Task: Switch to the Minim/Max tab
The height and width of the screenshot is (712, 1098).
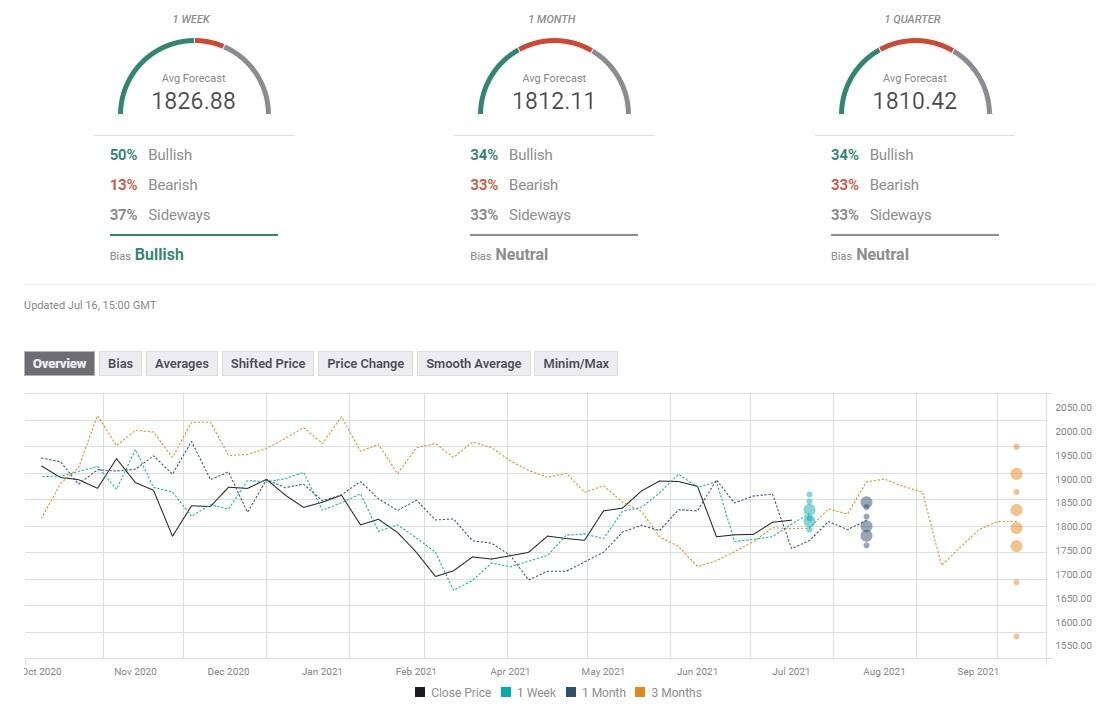Action: (x=576, y=363)
